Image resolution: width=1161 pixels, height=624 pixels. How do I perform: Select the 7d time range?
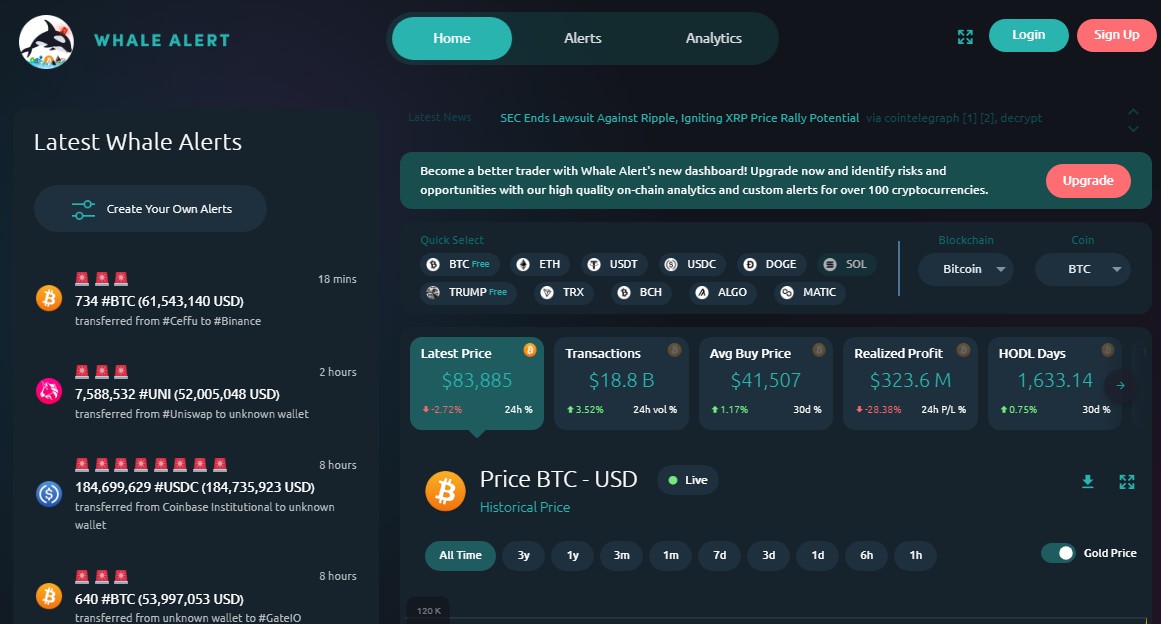[x=719, y=556]
